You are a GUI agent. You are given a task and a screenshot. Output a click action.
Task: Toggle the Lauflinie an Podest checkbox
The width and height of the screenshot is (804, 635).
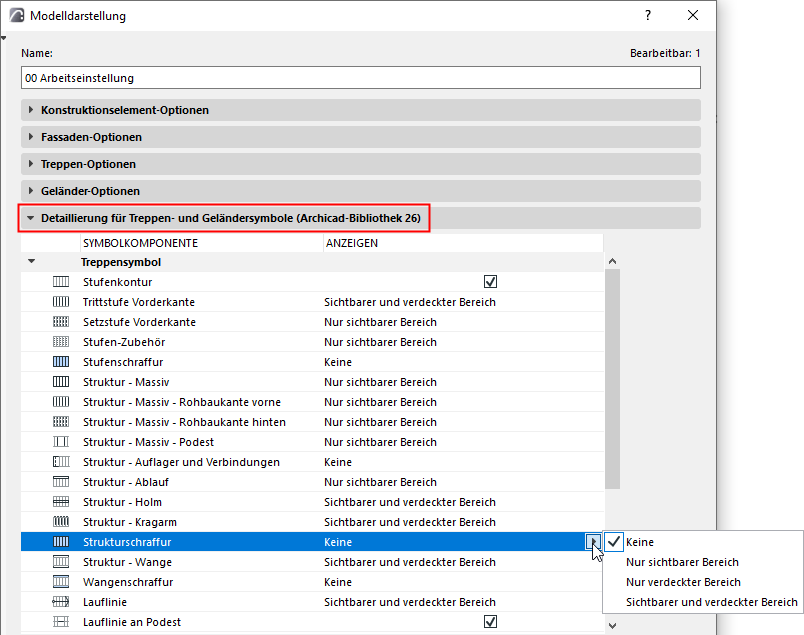click(x=490, y=622)
